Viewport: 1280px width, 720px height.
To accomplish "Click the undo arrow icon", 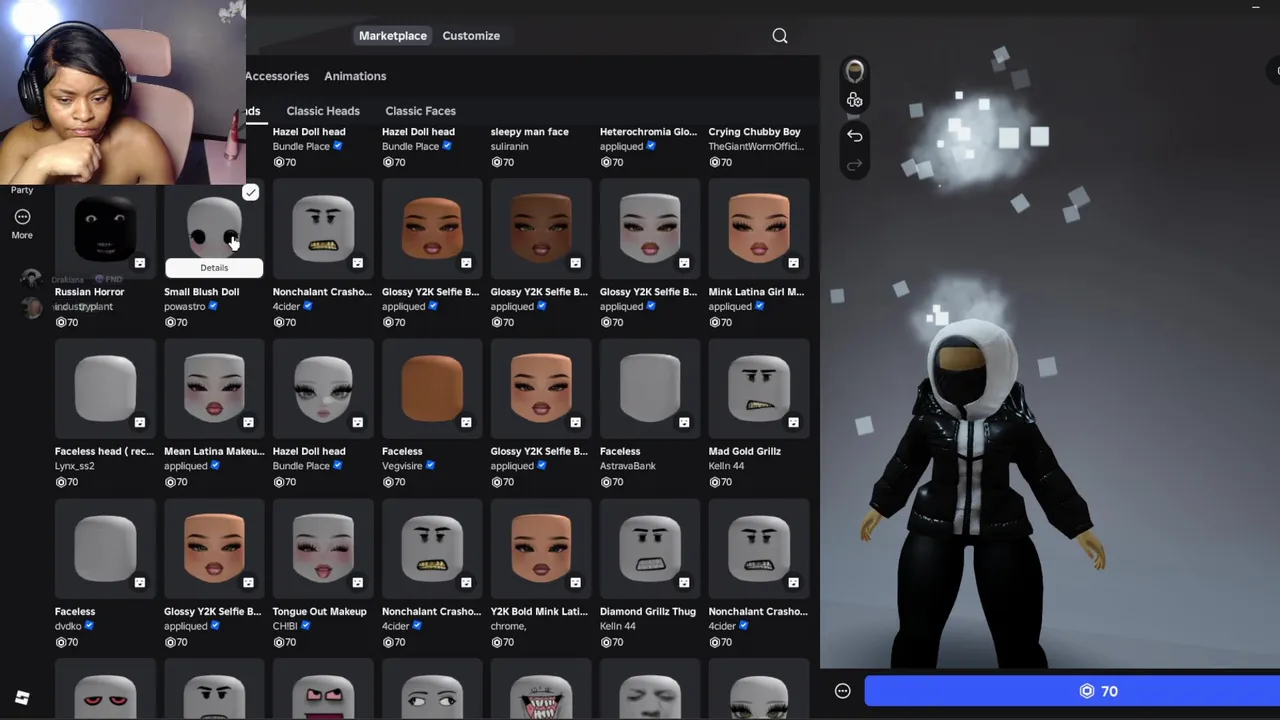I will 855,135.
